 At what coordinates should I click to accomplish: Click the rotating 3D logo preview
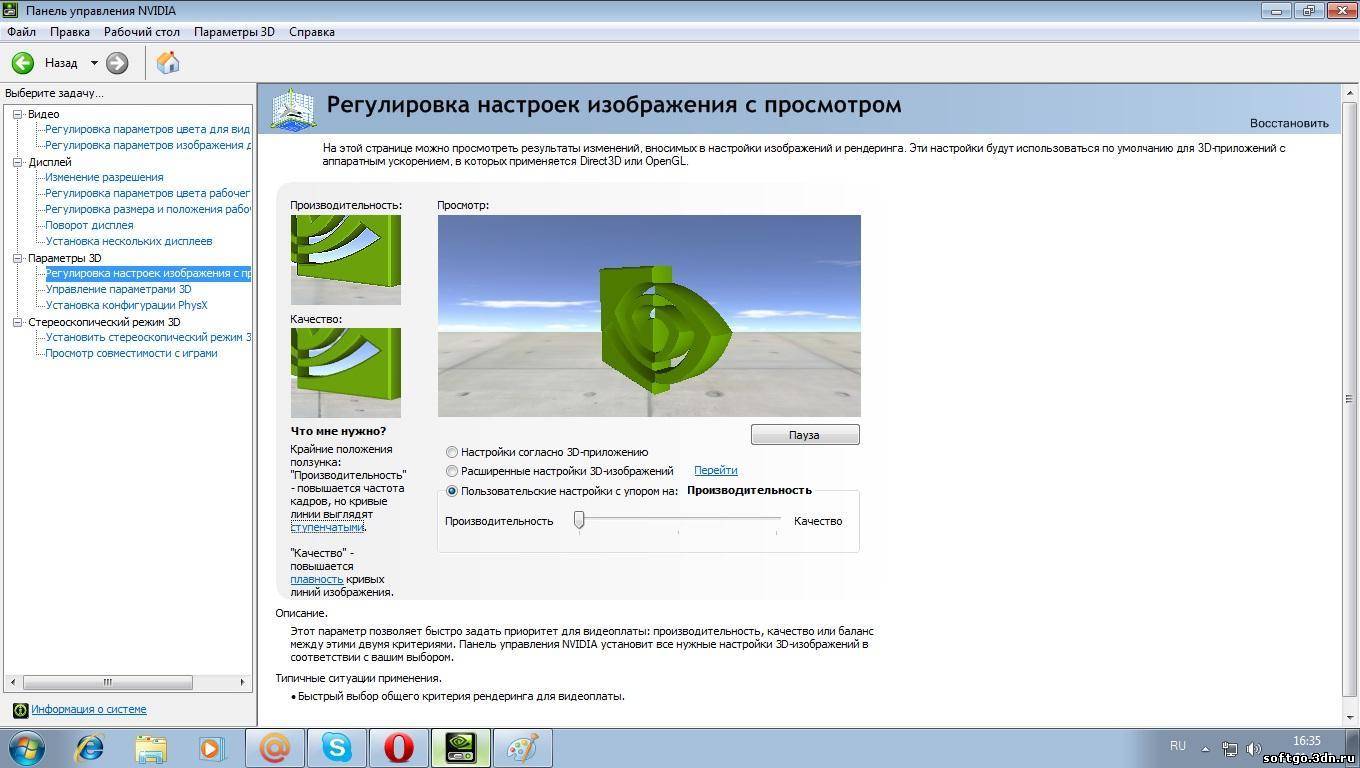click(x=649, y=316)
